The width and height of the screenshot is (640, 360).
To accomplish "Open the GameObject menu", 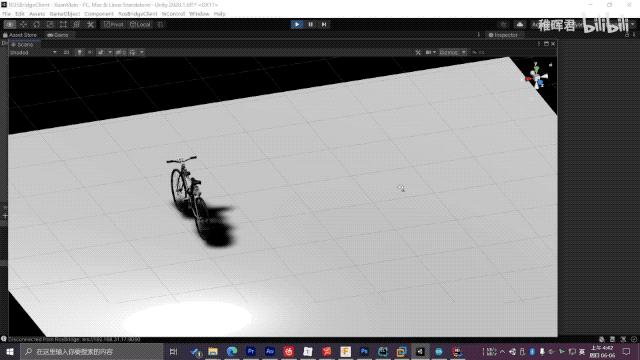I will pos(64,14).
